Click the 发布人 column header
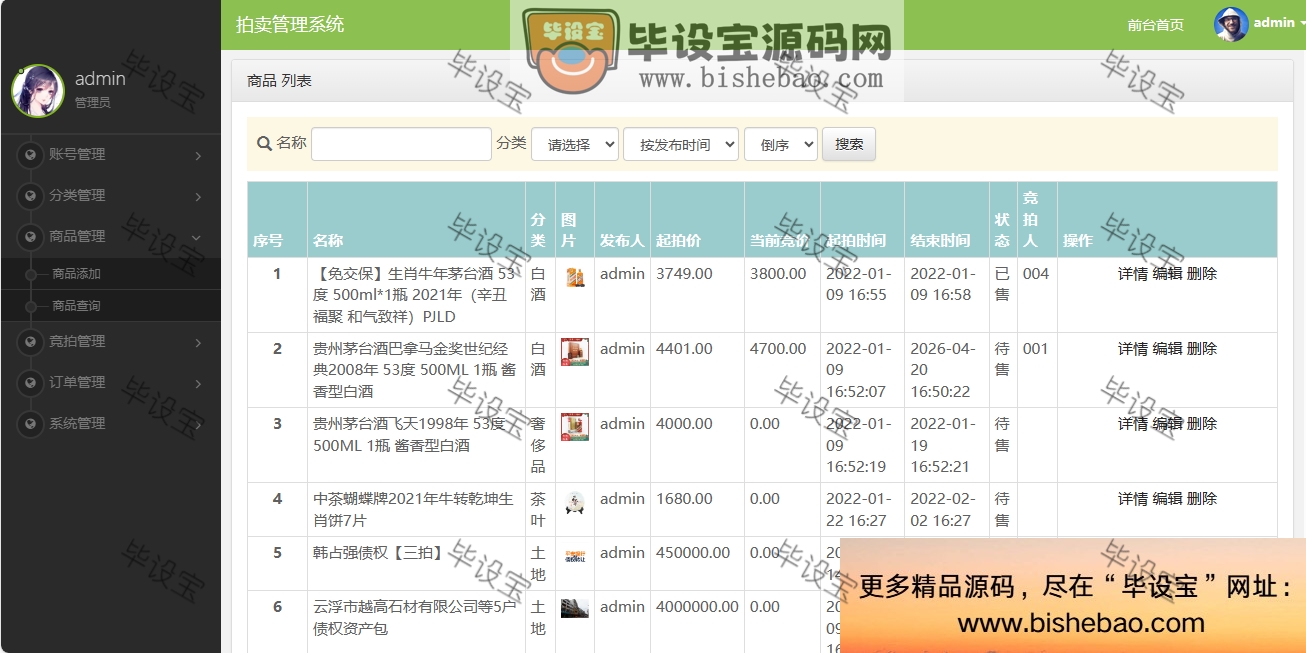The width and height of the screenshot is (1306, 653). [x=622, y=241]
